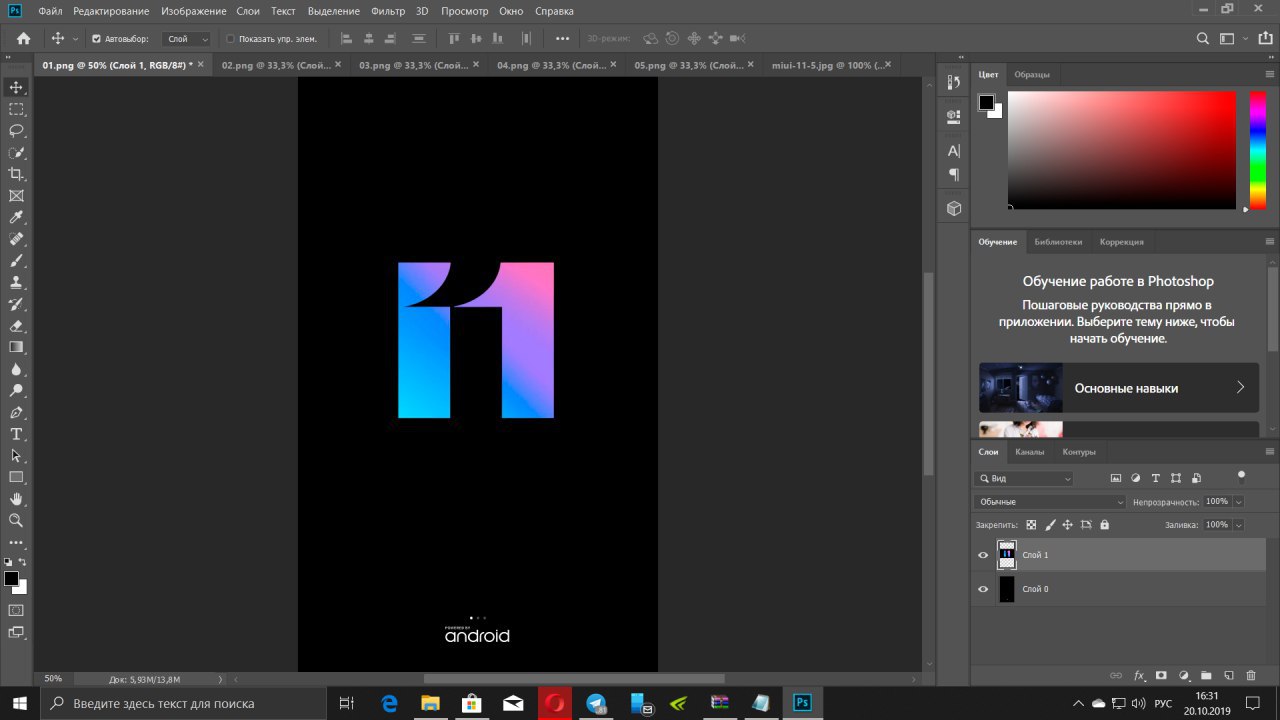Switch to the Каналы tab
Image resolution: width=1280 pixels, height=720 pixels.
click(1029, 452)
